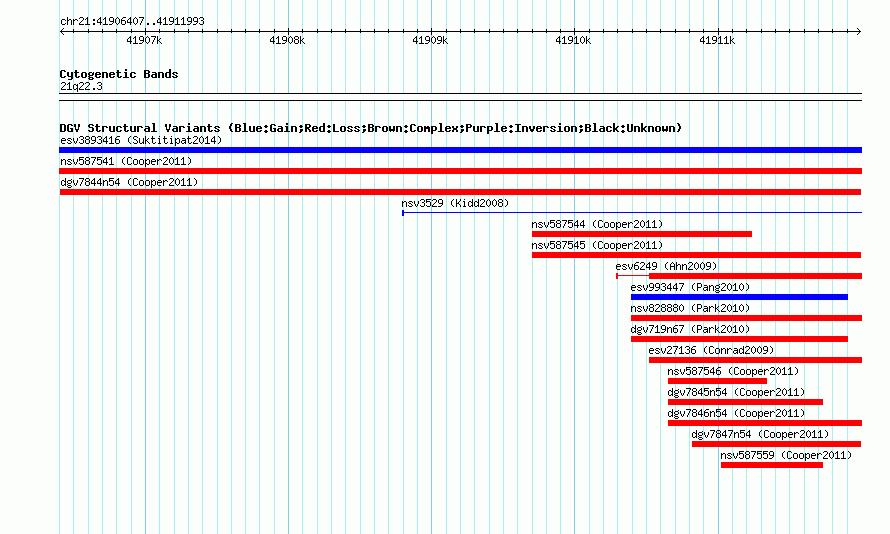The height and width of the screenshot is (534, 890).
Task: Open the nsv587546 (Cooper2011) label
Action: [733, 371]
